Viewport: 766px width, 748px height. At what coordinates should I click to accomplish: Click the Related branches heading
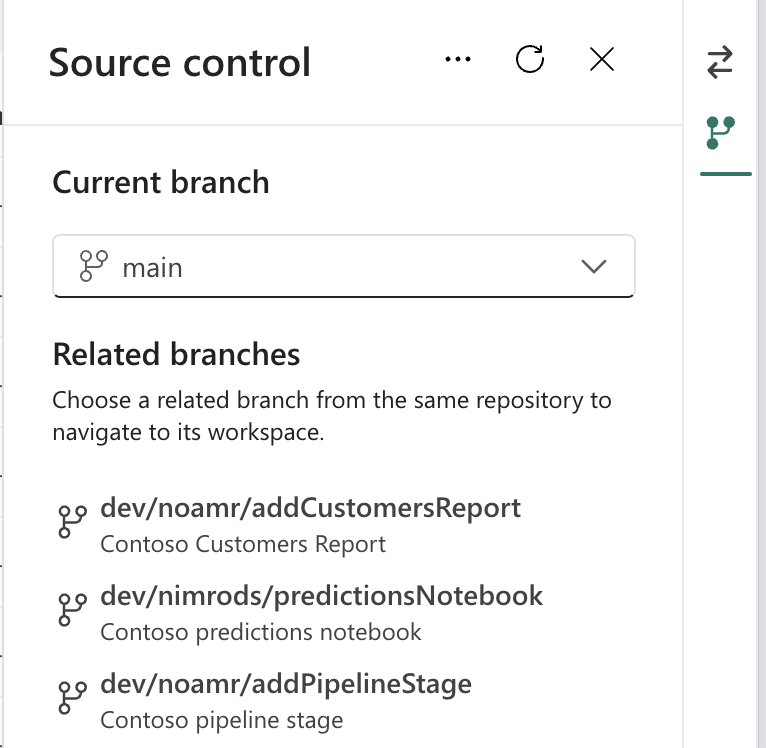[x=176, y=354]
